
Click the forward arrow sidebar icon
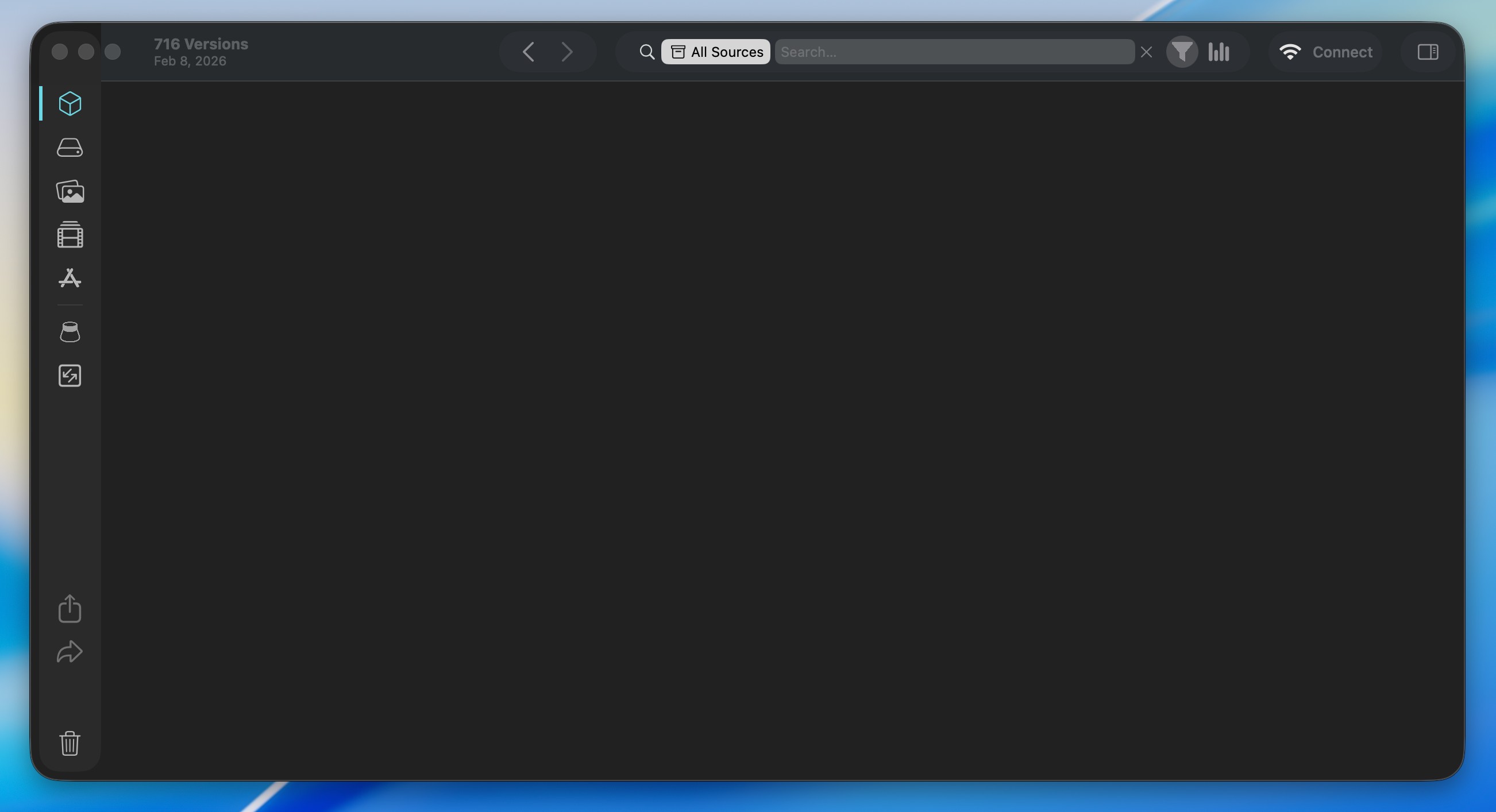[x=70, y=652]
